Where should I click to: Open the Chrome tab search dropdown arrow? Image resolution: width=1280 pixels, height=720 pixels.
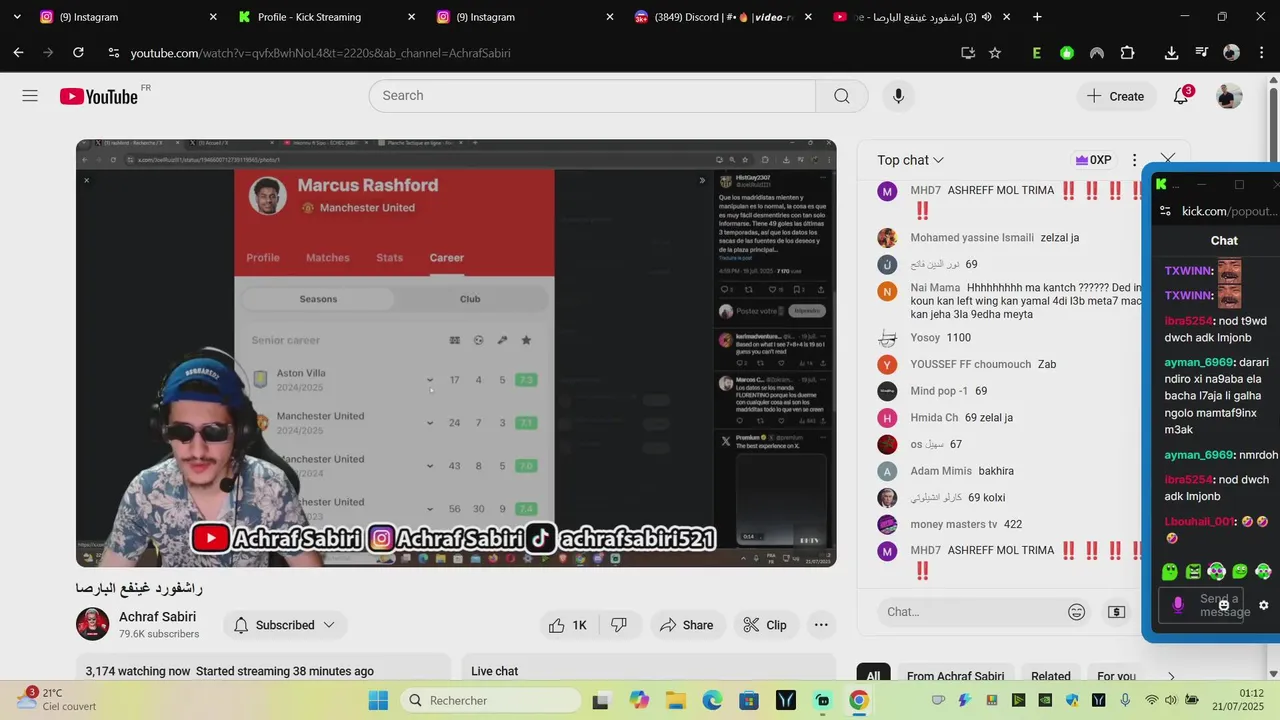tap(17, 17)
